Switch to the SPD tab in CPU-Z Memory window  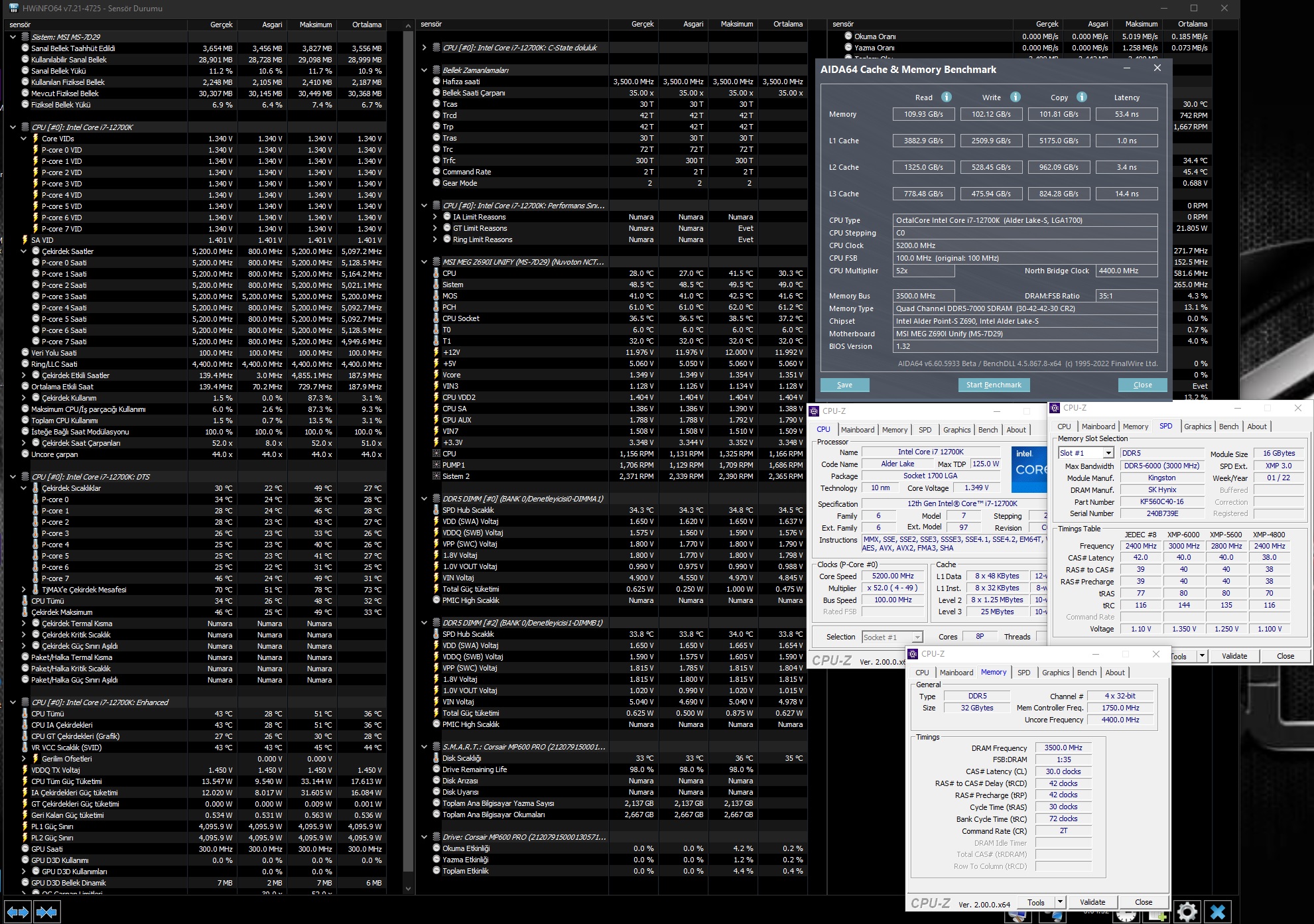tap(1023, 673)
